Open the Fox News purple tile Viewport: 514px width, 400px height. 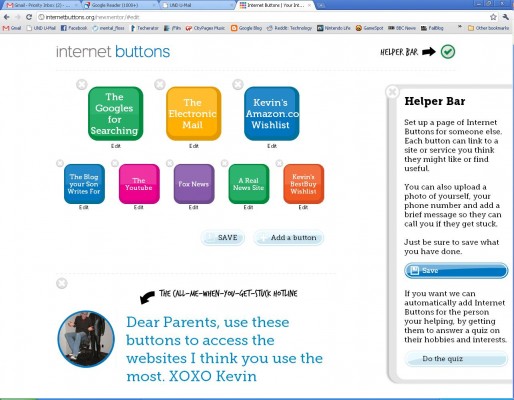[194, 184]
